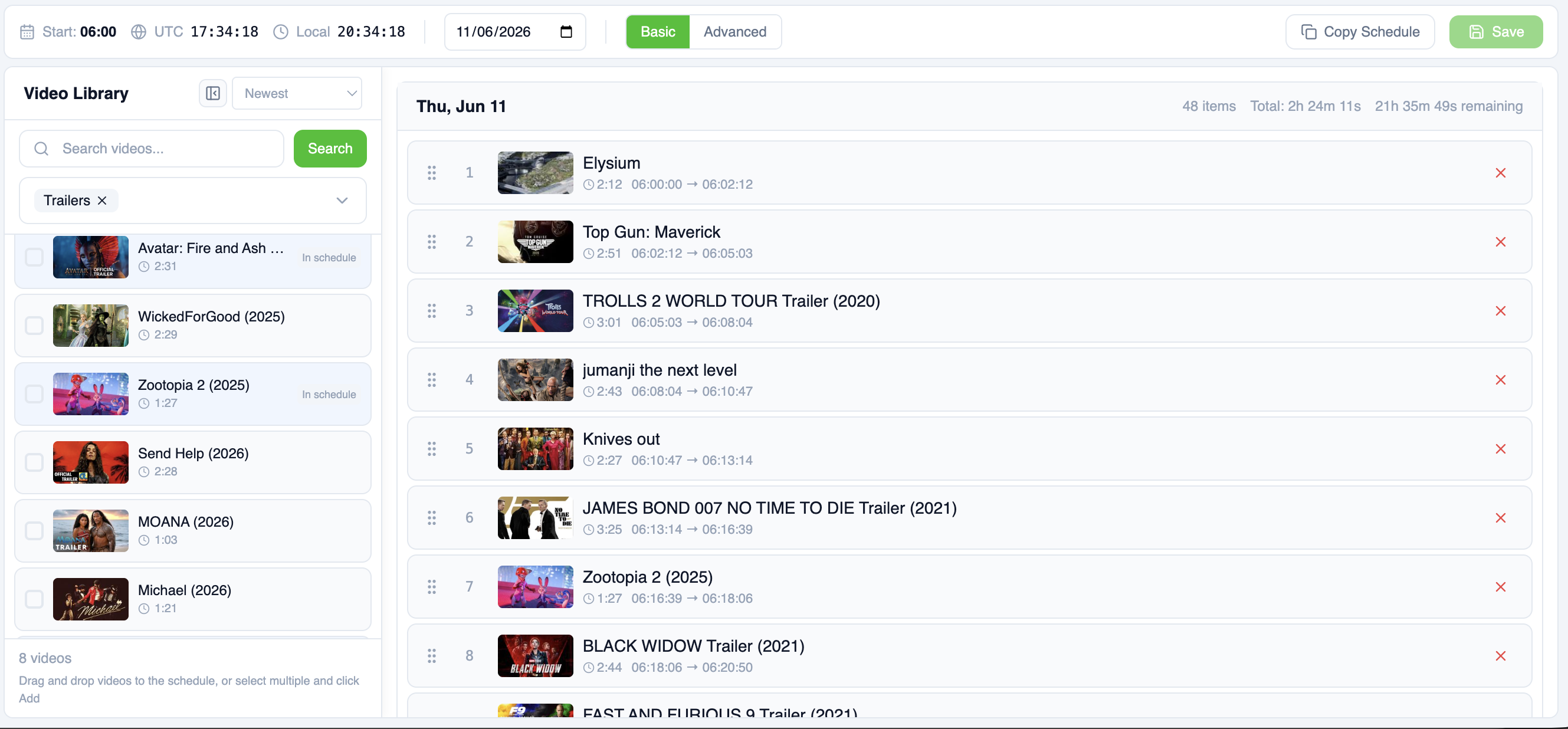Expand the category filter dropdown chevron

point(342,200)
